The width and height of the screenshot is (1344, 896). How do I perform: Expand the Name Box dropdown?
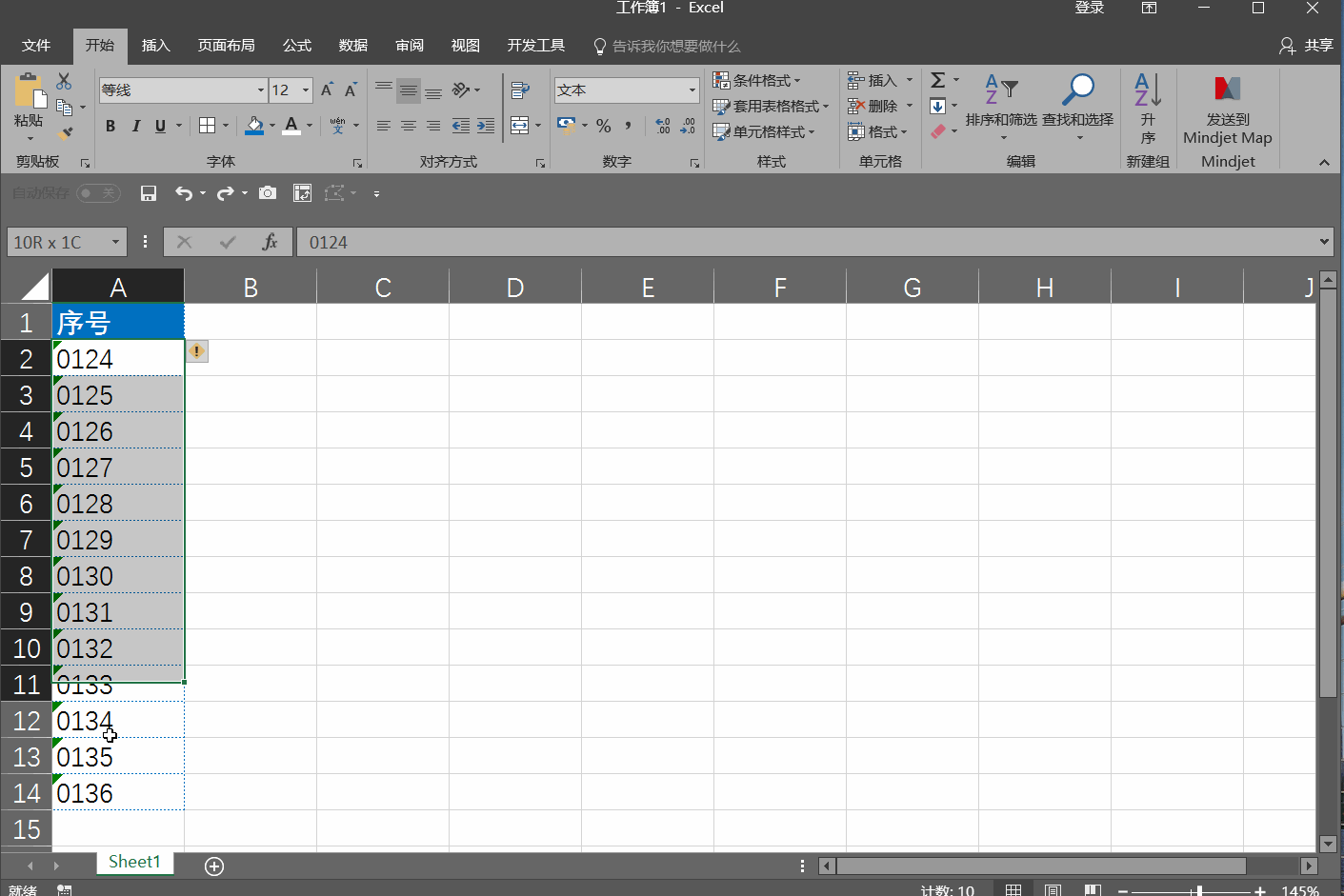coord(115,242)
